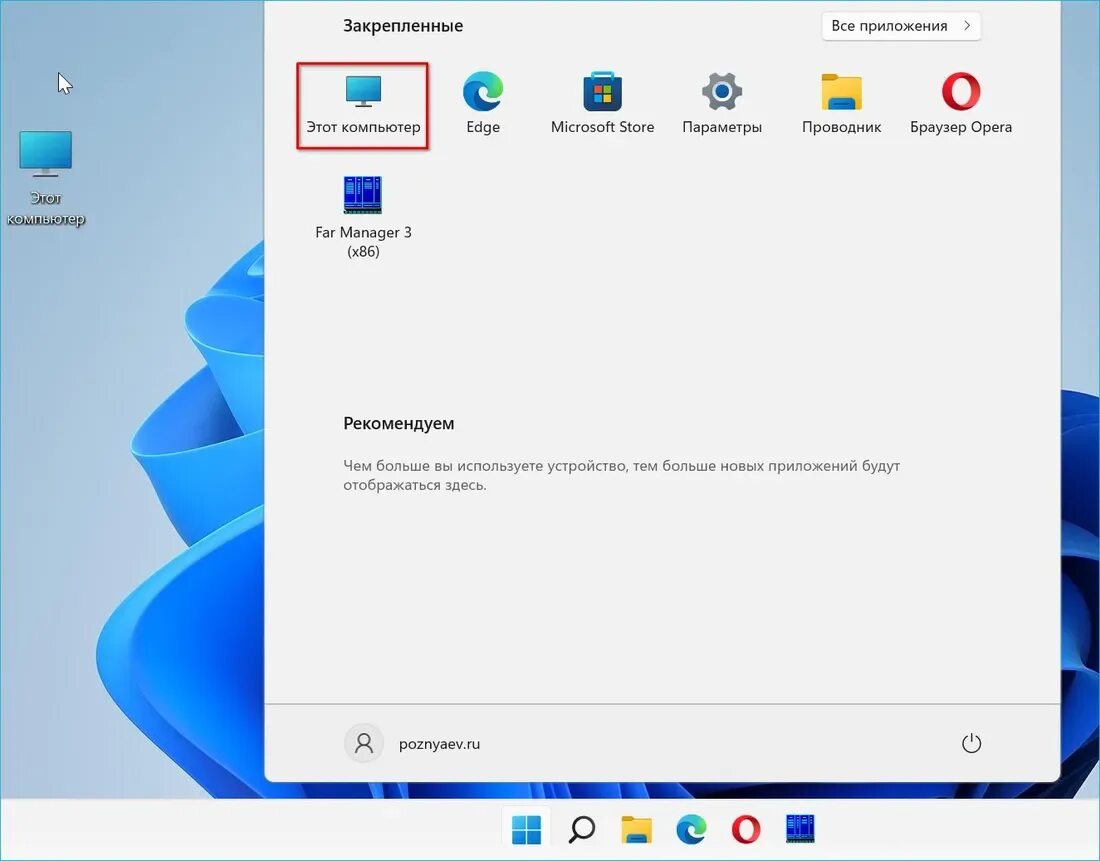Open Параметры settings gear app
The image size is (1100, 861).
click(x=722, y=103)
